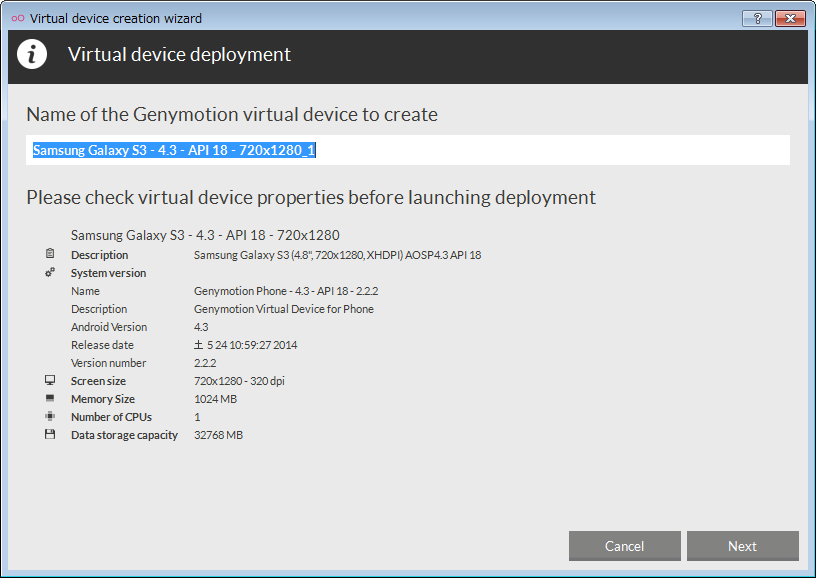The image size is (816, 578).
Task: Click the bold 'System version' label
Action: [108, 273]
